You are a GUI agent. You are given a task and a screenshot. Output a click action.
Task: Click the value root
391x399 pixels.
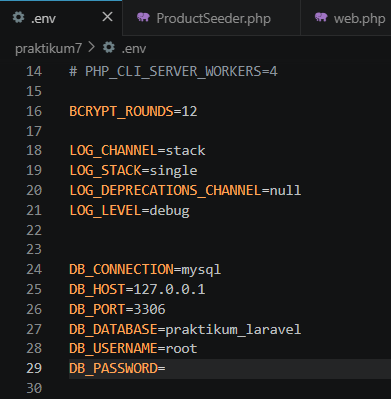click(182, 349)
